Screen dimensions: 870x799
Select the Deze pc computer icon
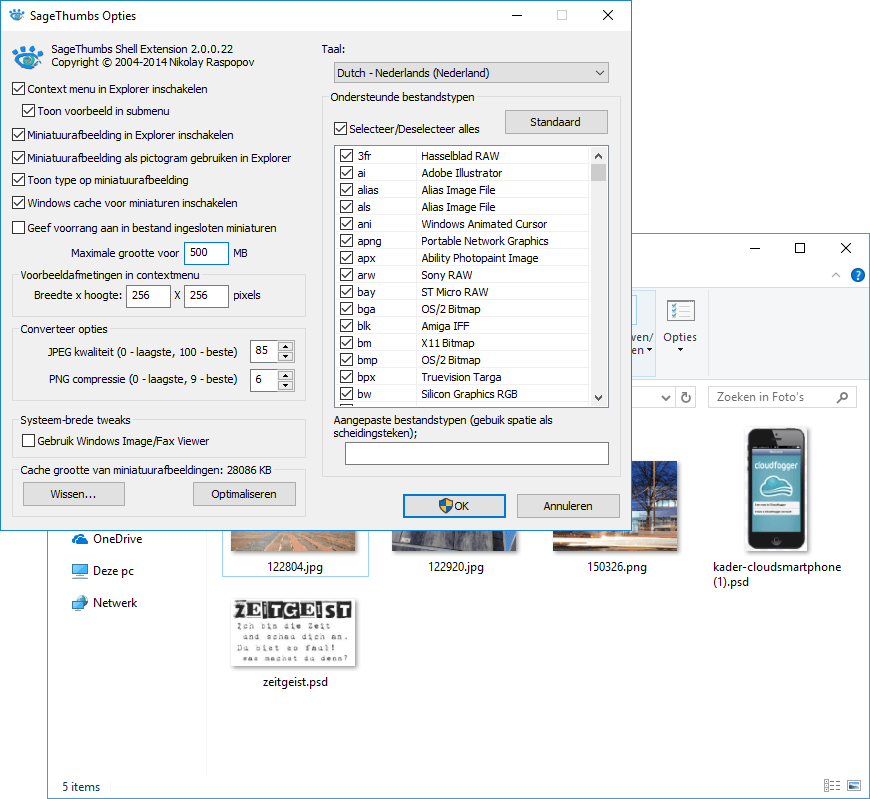click(80, 571)
